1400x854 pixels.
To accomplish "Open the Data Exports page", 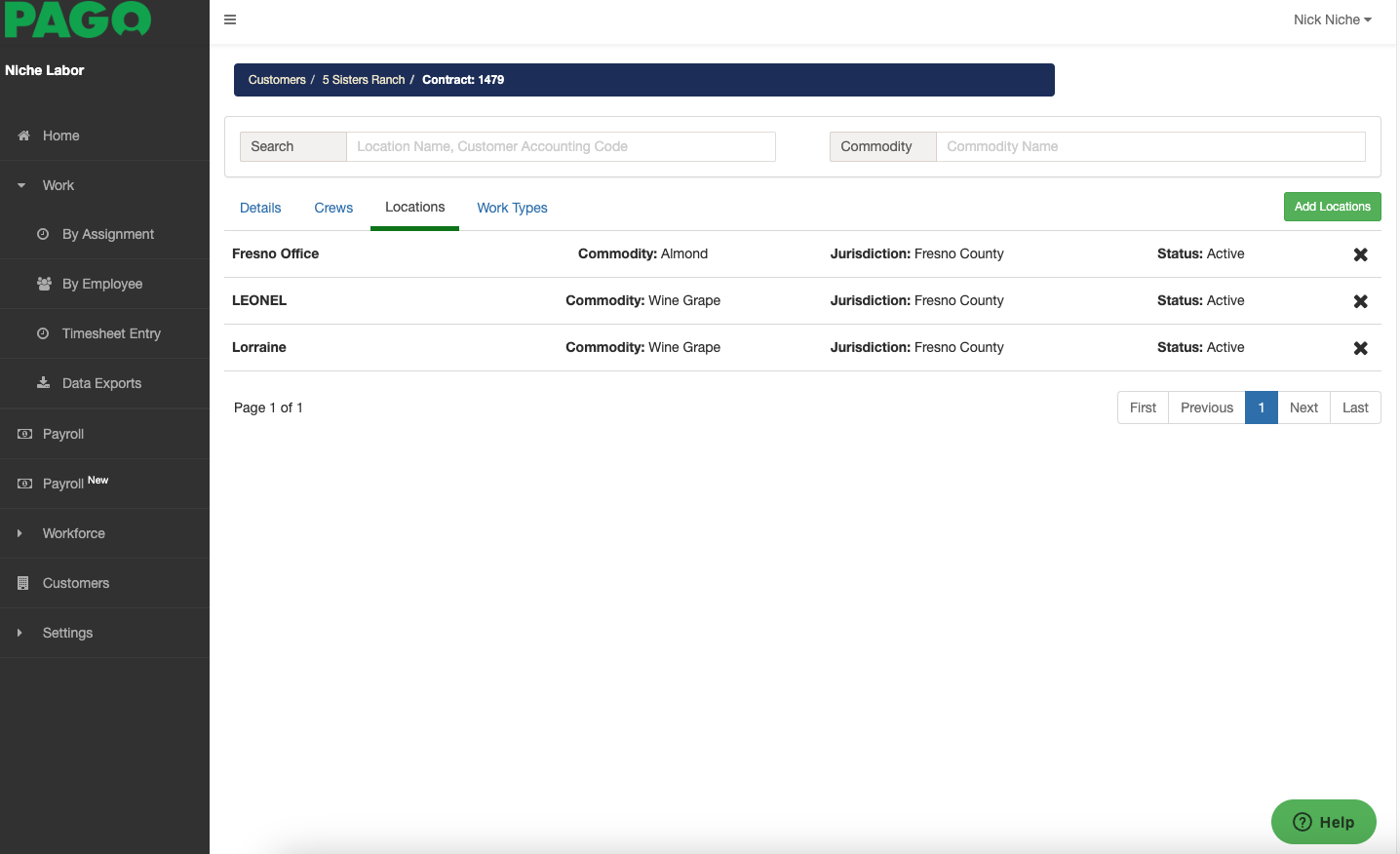I will click(101, 383).
